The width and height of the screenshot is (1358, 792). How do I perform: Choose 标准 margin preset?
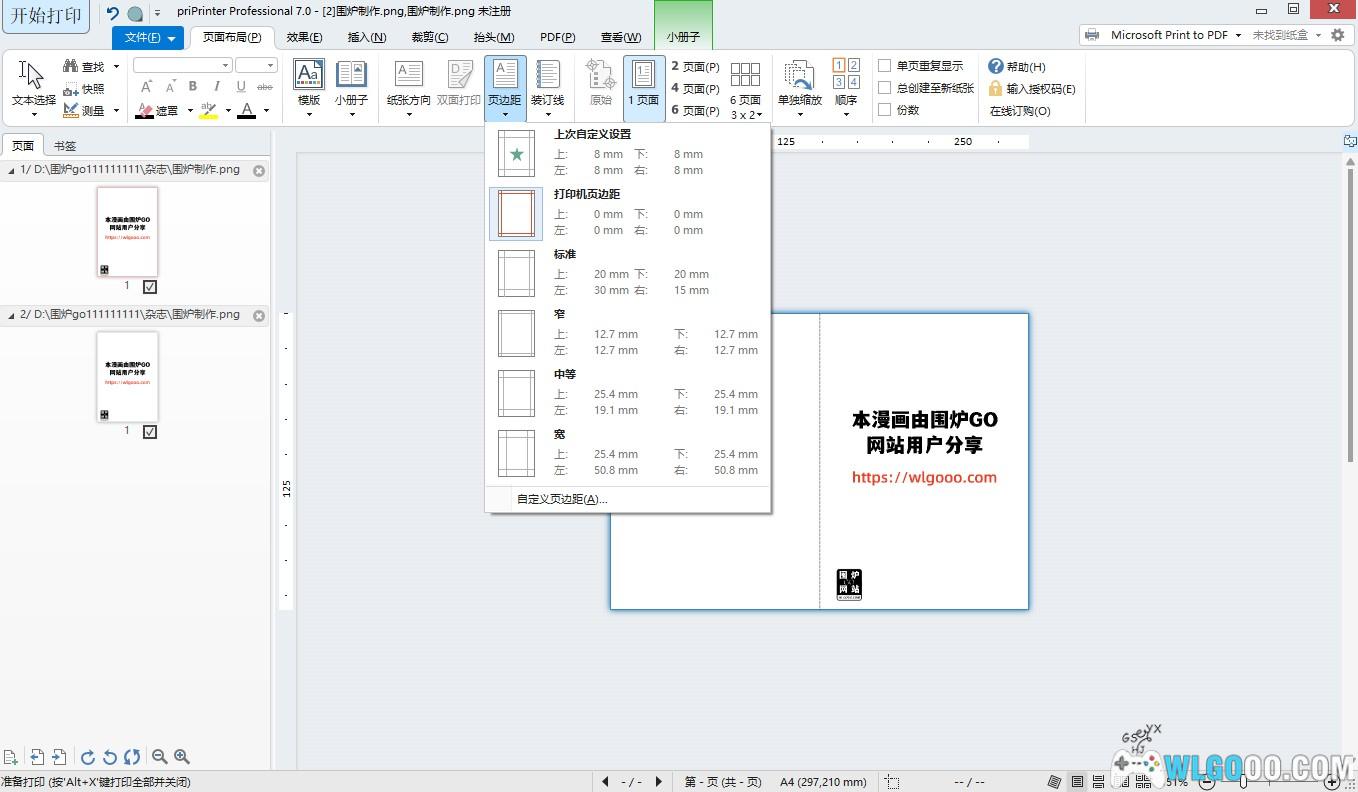628,273
